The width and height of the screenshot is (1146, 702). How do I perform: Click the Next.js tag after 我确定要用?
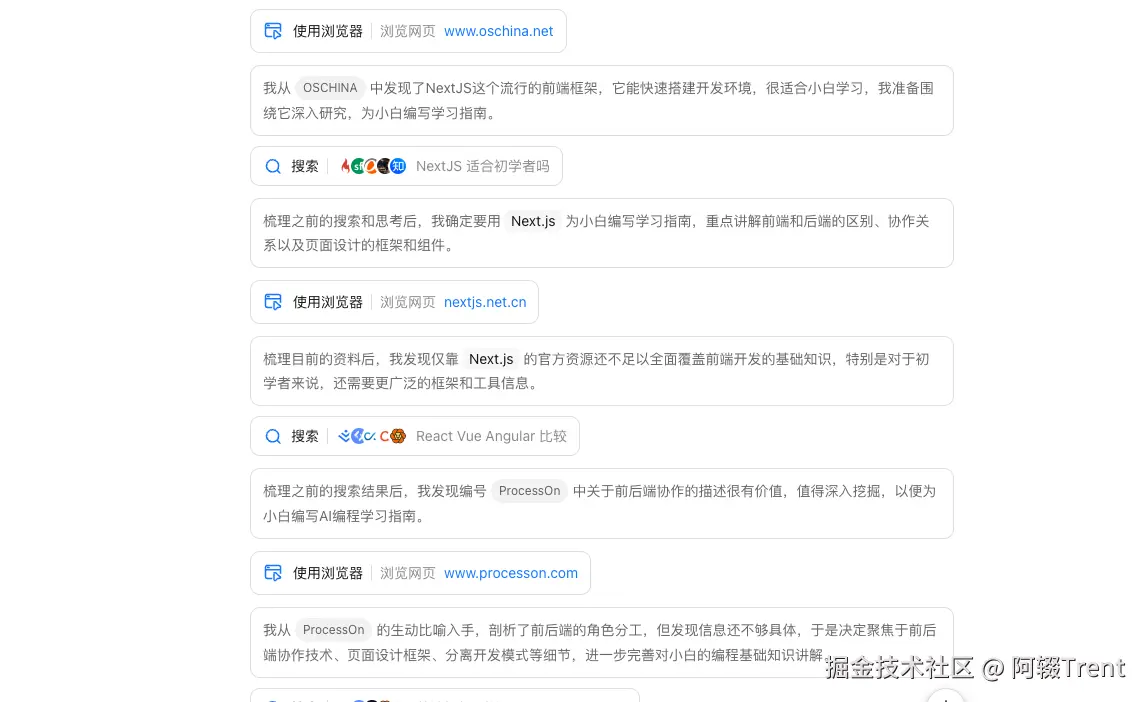point(533,221)
